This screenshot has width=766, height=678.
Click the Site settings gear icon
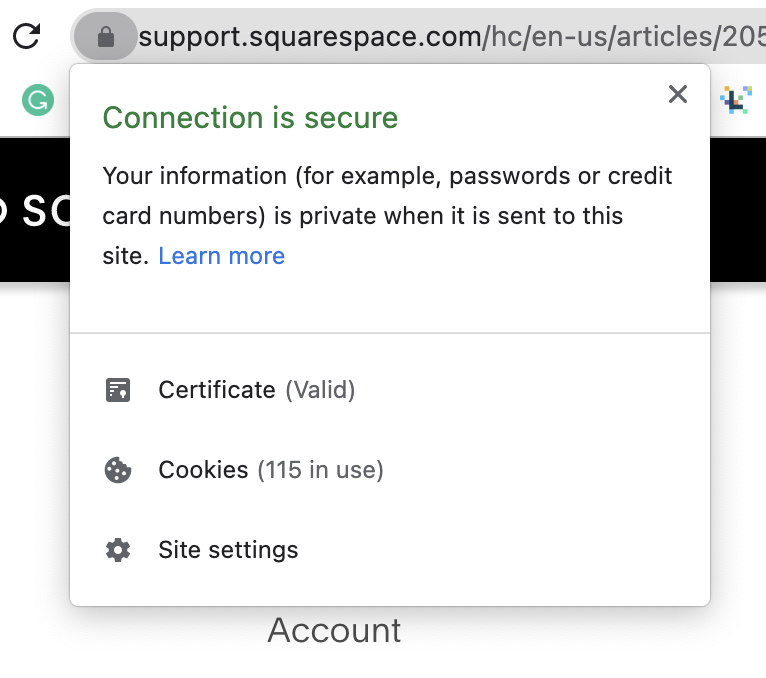(118, 550)
